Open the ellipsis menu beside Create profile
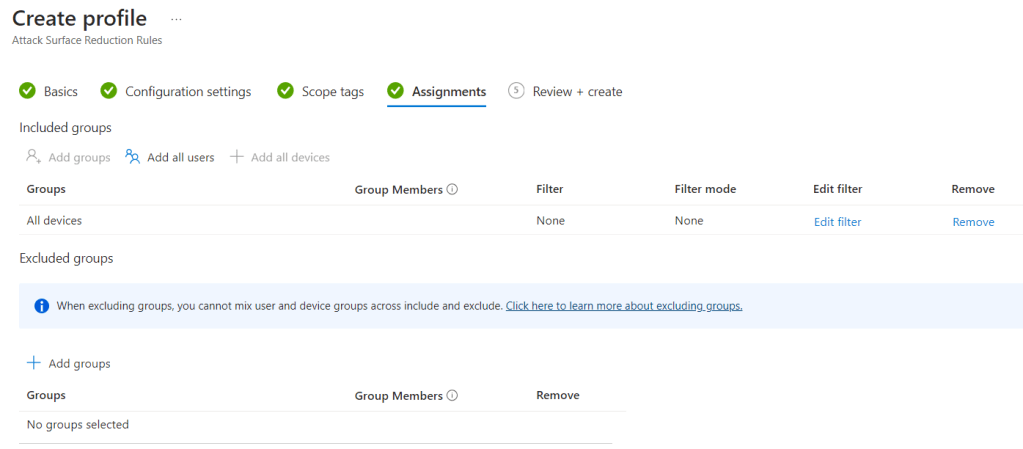Image resolution: width=1023 pixels, height=449 pixels. coord(177,19)
